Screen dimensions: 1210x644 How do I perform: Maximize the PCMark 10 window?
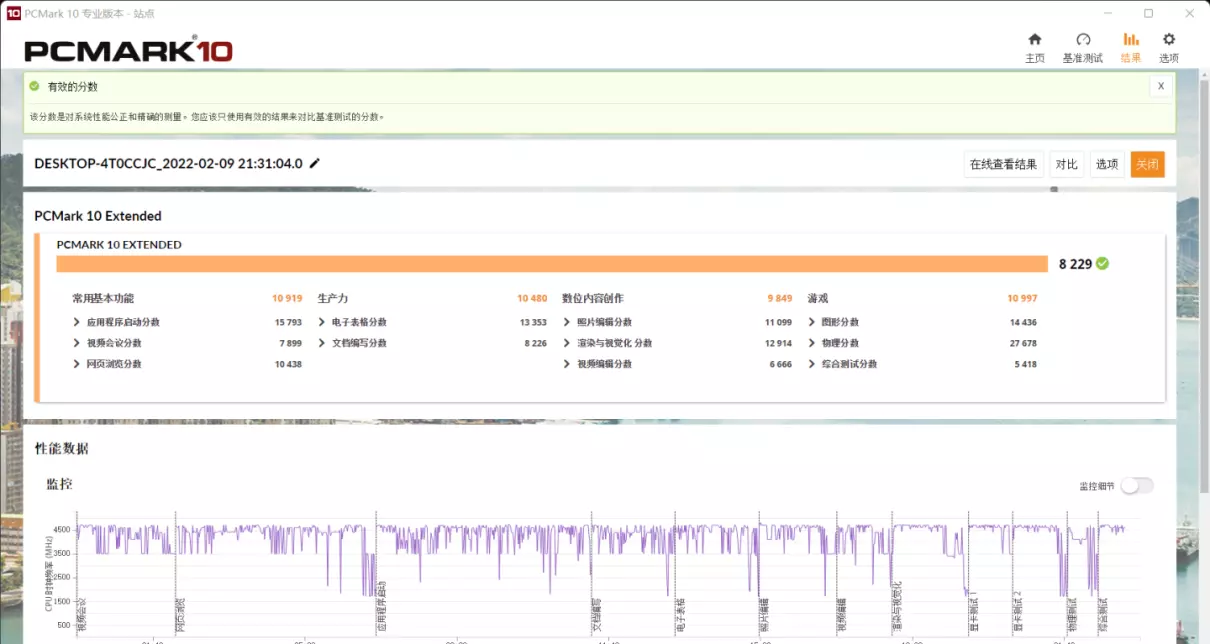coord(1148,13)
